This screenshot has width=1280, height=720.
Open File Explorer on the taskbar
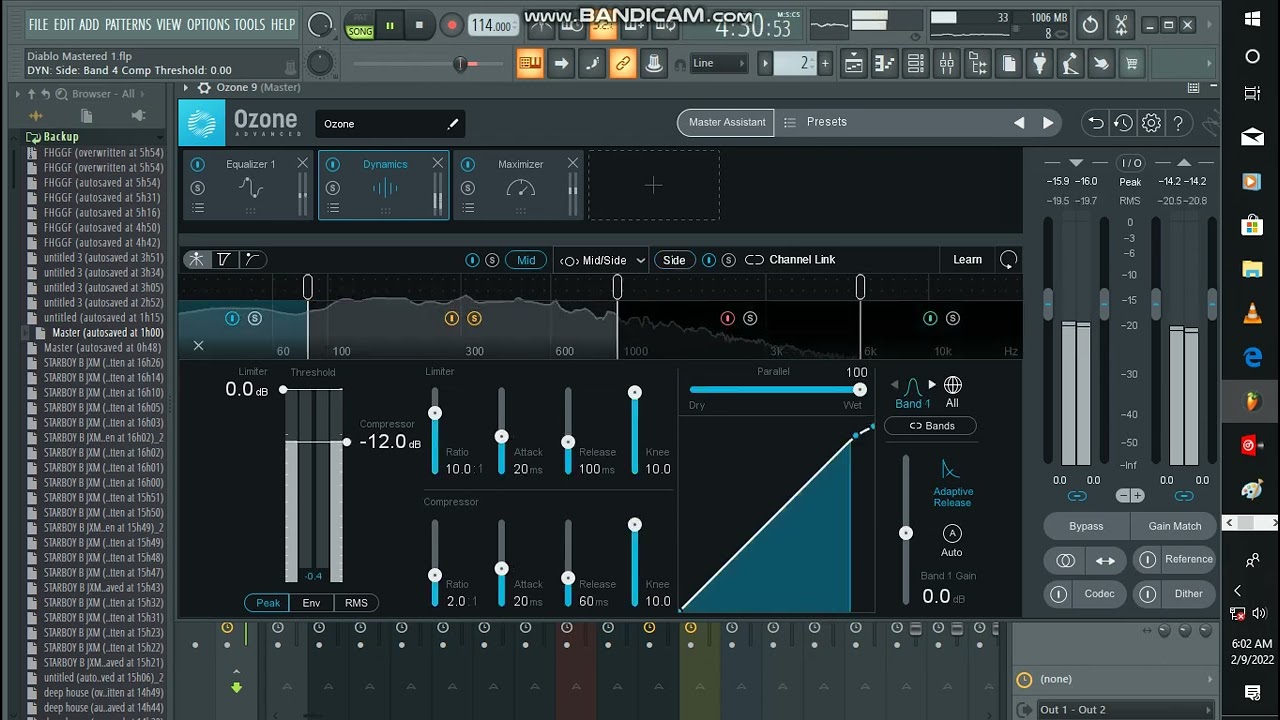pyautogui.click(x=1252, y=269)
